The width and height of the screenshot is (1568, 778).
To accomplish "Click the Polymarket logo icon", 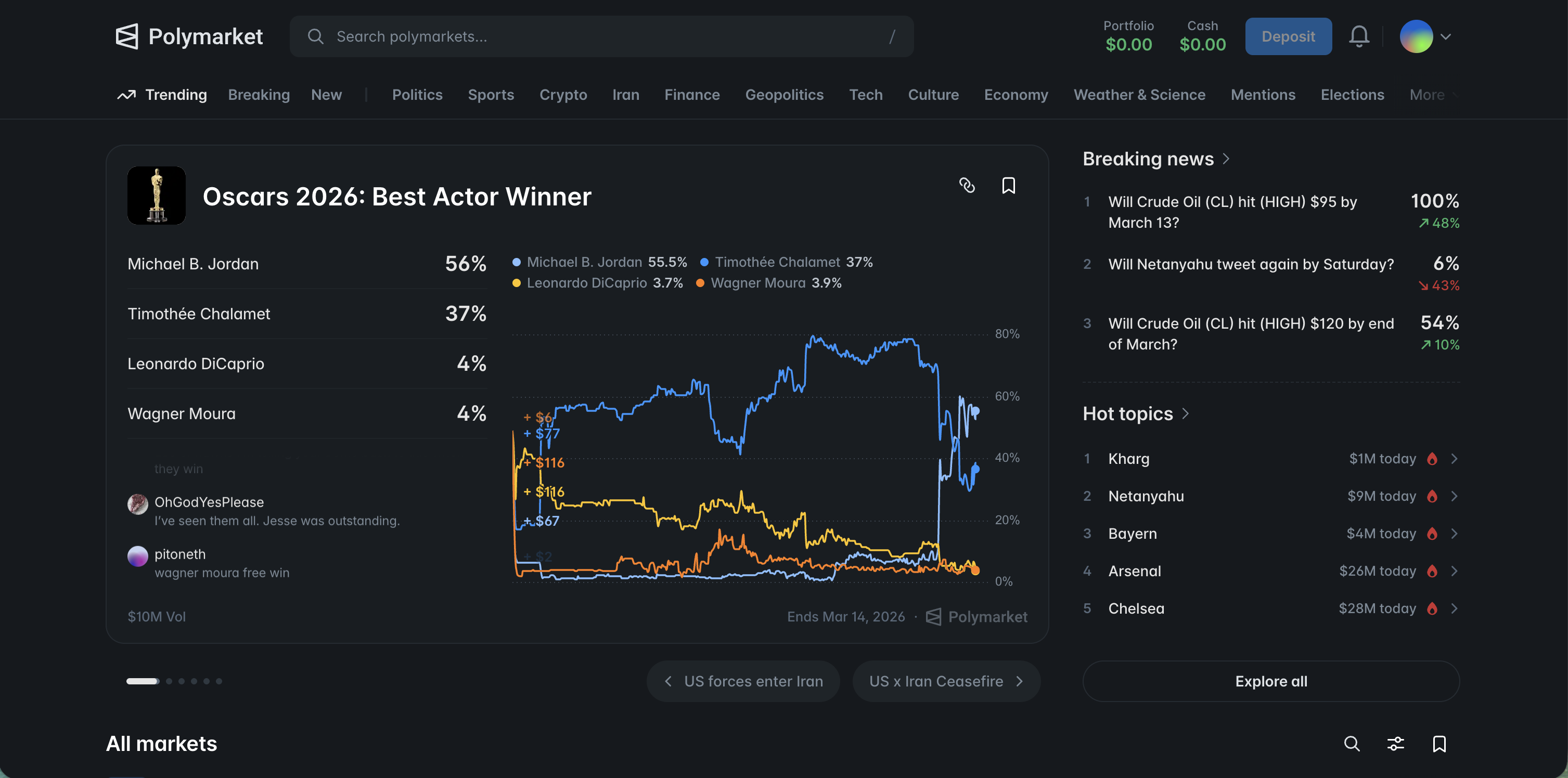I will coord(126,36).
